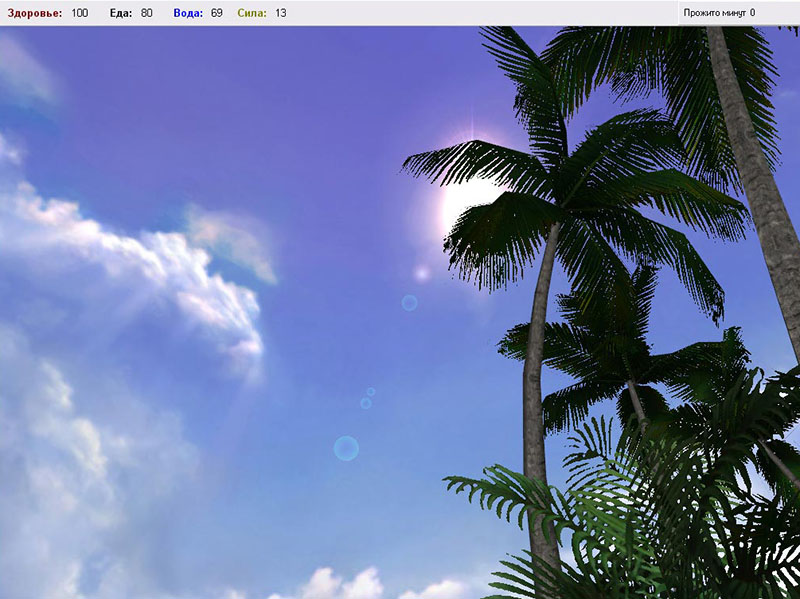
Task: Click the red Здоровье label
Action: pyautogui.click(x=35, y=13)
